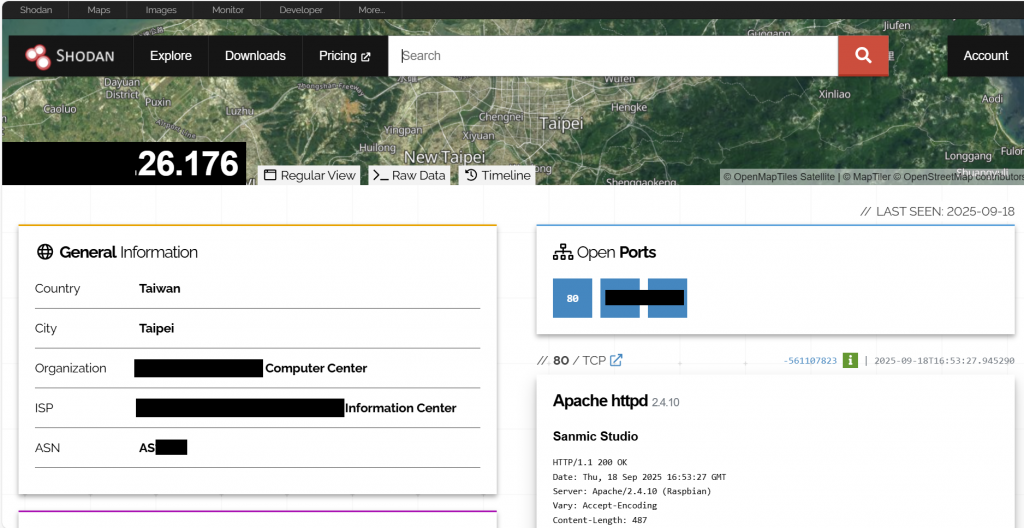Screen dimensions: 1024x528
Task: Open Maps in top bar
Action: pos(99,10)
